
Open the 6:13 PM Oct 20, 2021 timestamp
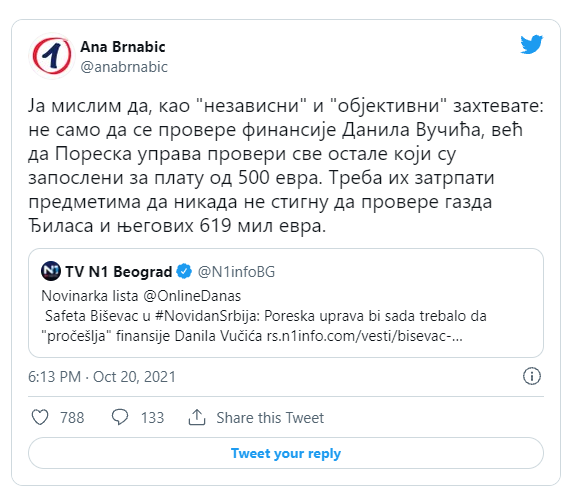pos(102,377)
